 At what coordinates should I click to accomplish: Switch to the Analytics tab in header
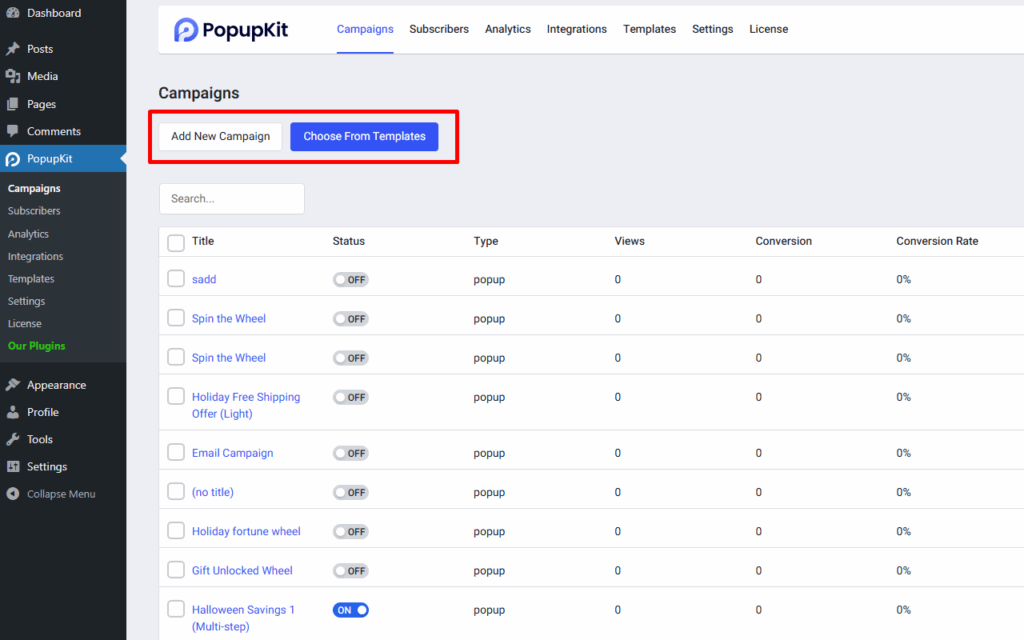tap(507, 29)
